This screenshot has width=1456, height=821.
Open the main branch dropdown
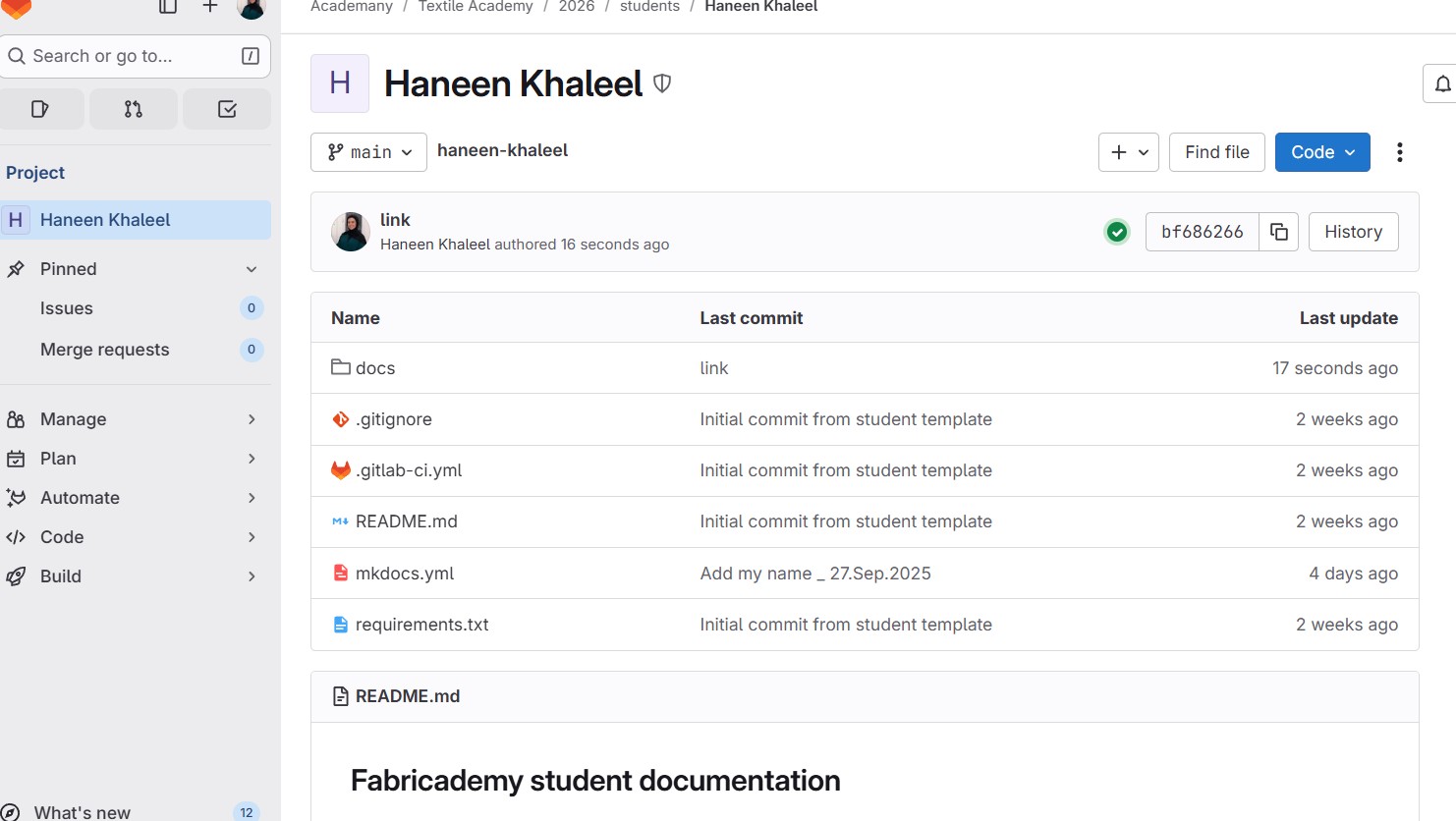pos(368,152)
